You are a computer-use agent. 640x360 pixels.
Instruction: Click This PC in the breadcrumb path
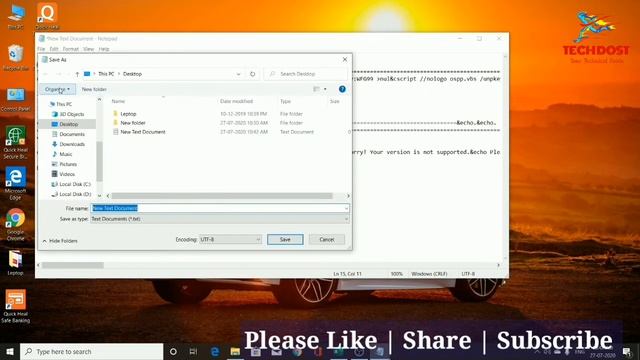[x=106, y=74]
